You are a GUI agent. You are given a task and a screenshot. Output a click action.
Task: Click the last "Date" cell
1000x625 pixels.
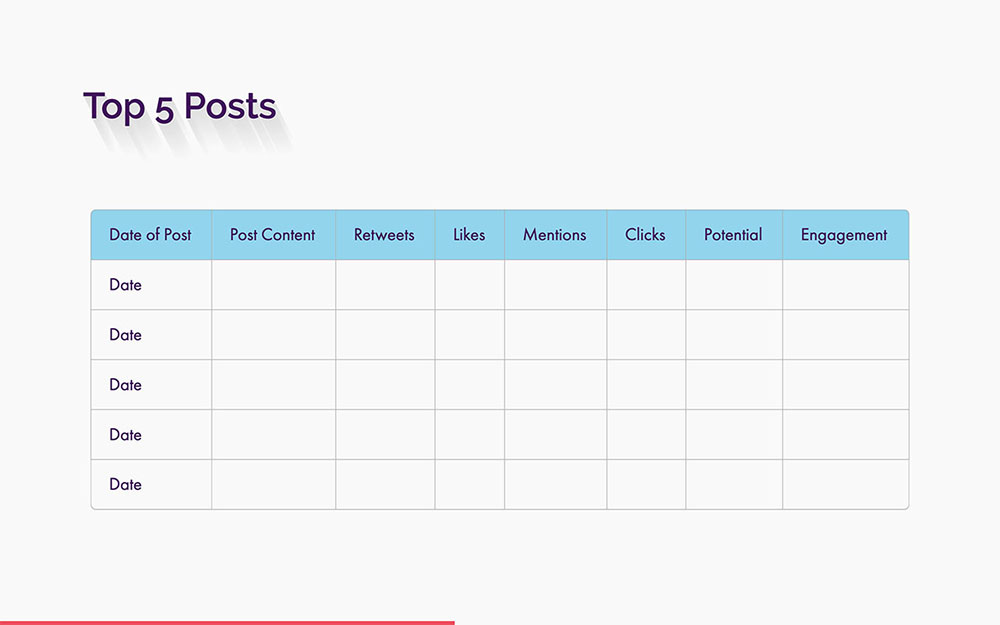(x=125, y=484)
